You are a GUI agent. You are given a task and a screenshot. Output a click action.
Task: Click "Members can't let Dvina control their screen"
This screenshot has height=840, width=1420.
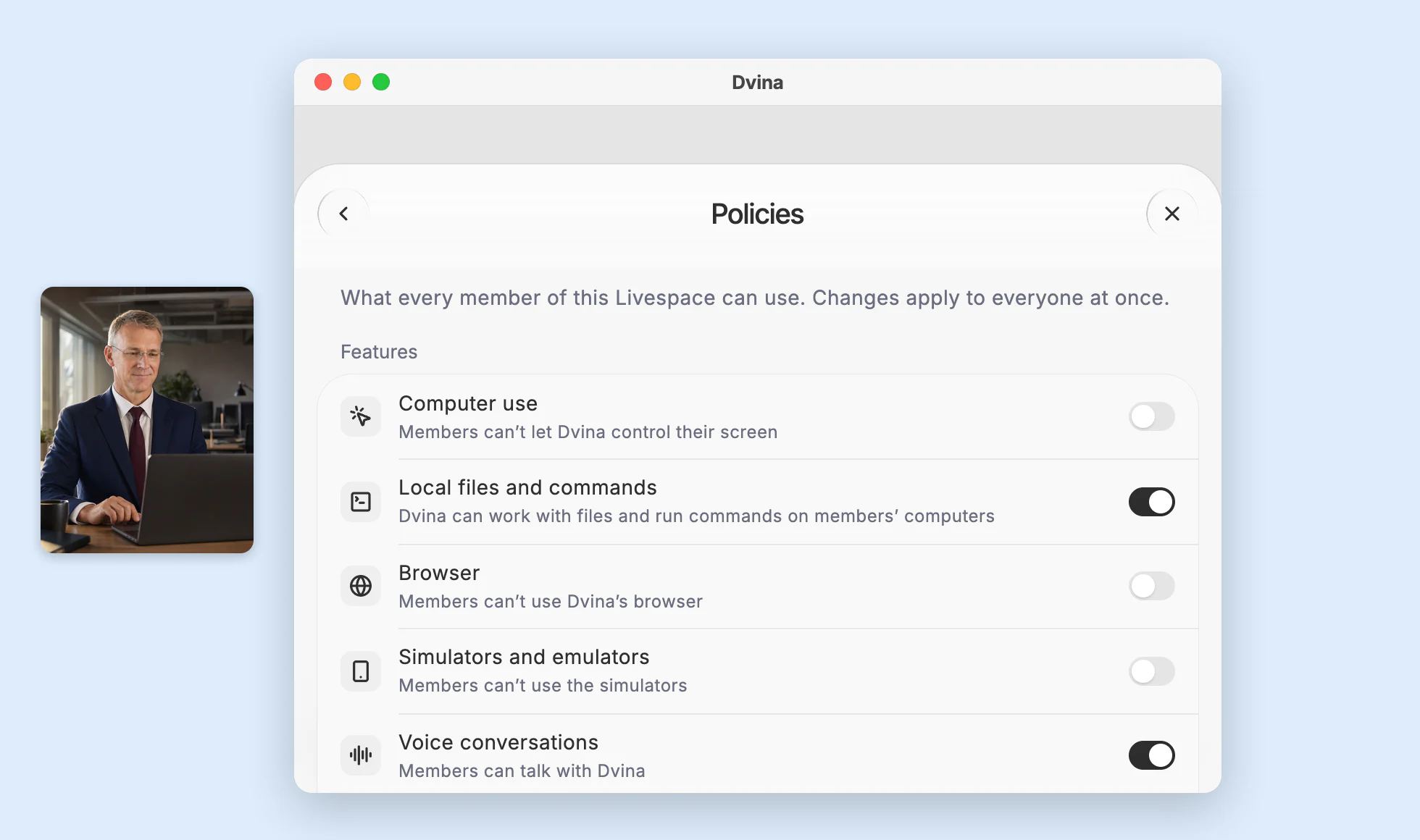tap(588, 432)
